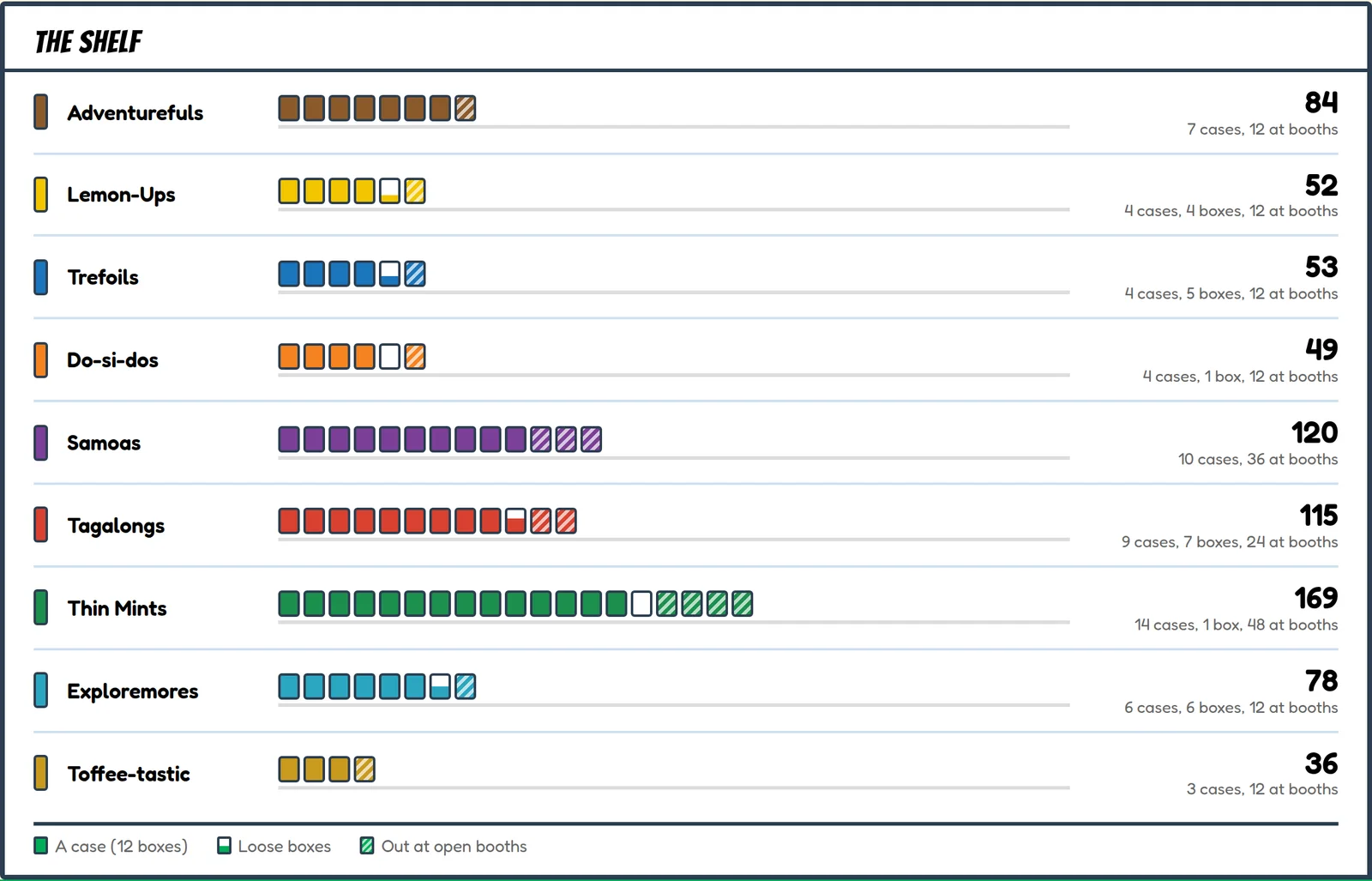Click the Do-si-dos total of 49

pyautogui.click(x=1321, y=349)
